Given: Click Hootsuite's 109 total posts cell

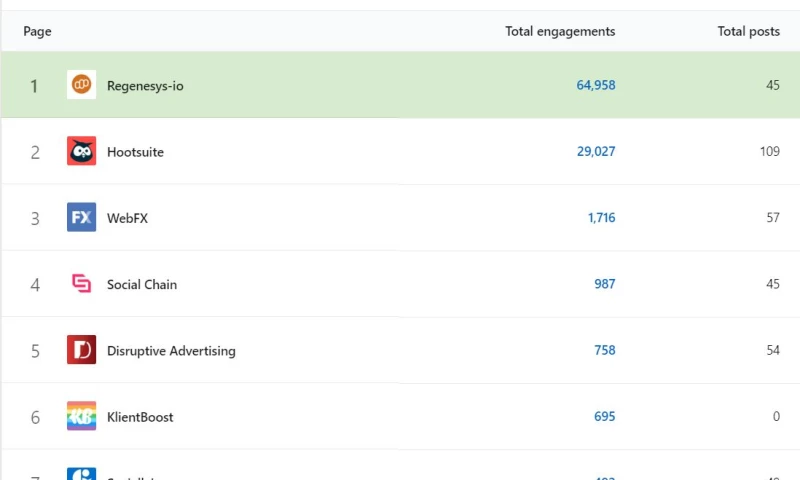Looking at the screenshot, I should (x=769, y=152).
